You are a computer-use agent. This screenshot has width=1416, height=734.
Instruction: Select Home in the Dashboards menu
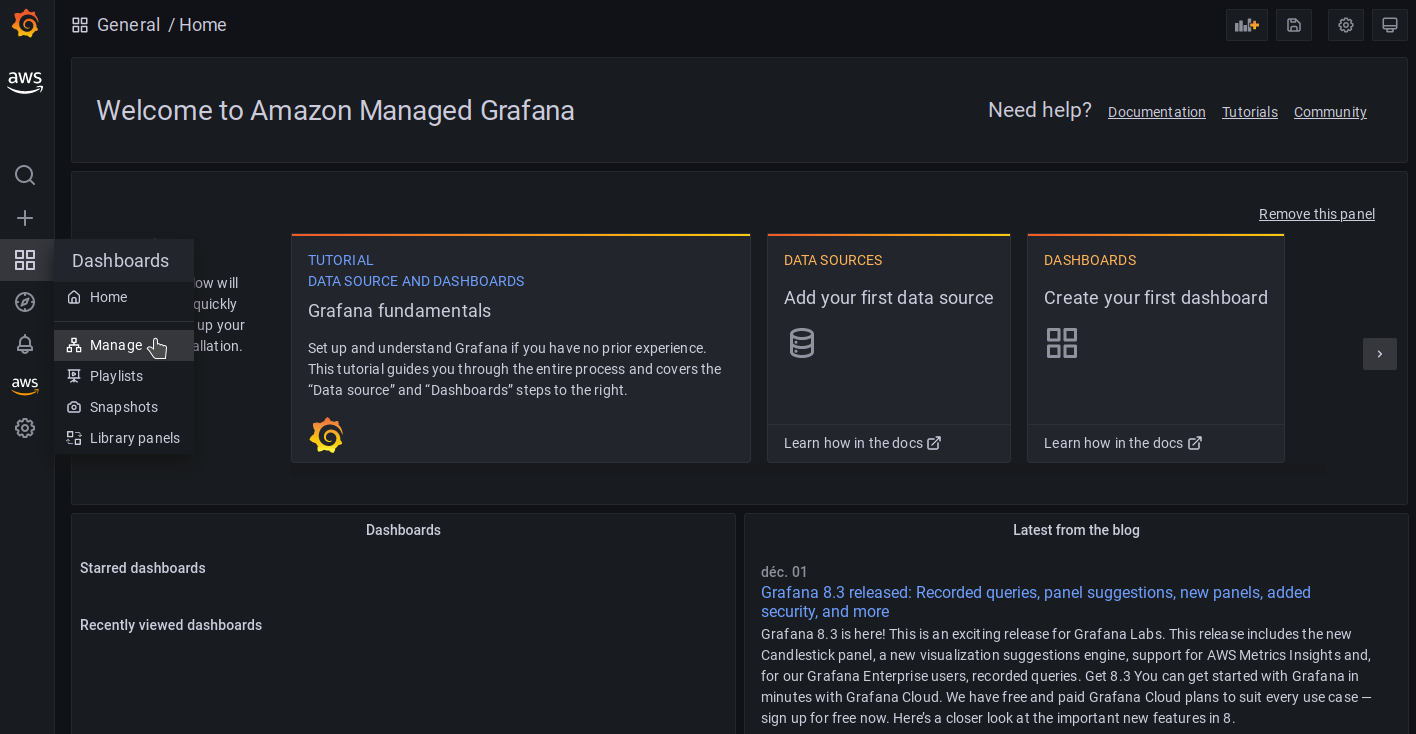click(x=124, y=297)
